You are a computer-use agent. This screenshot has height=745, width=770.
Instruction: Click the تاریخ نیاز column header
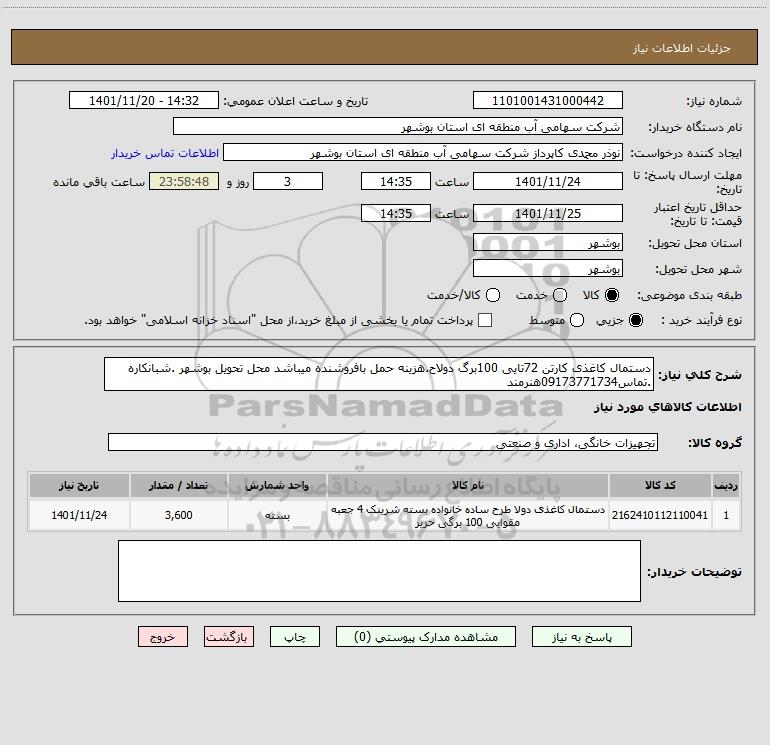tap(79, 485)
